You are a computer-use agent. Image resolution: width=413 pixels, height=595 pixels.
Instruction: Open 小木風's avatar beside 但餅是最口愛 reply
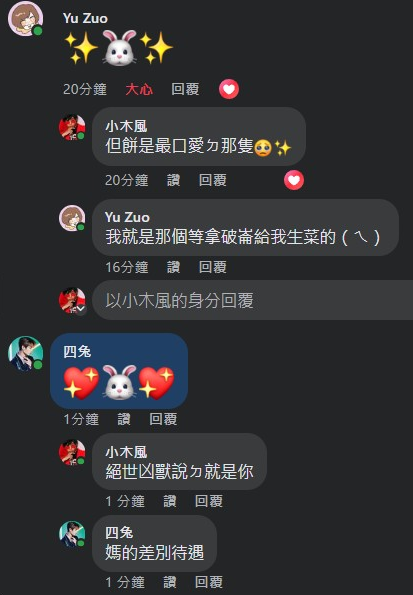pyautogui.click(x=72, y=127)
